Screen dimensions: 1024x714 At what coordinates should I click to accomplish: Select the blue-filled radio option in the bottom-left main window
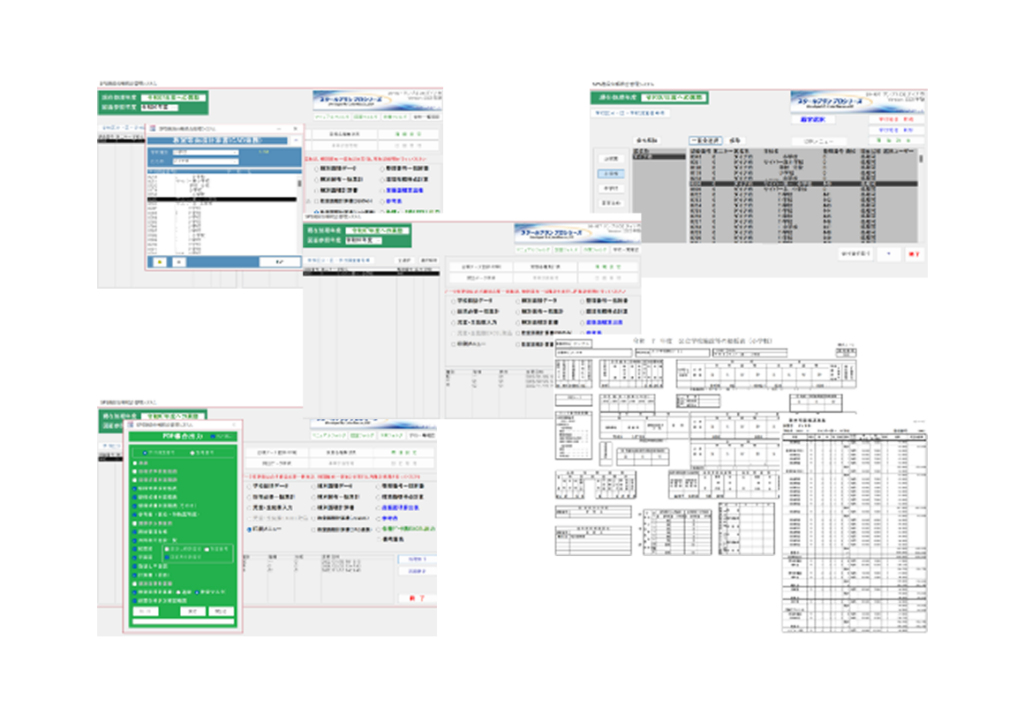249,528
